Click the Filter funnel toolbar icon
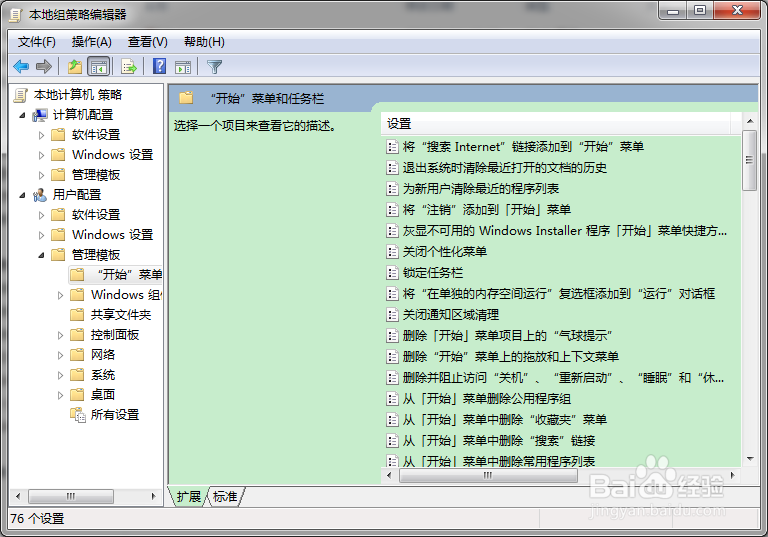 tap(215, 67)
